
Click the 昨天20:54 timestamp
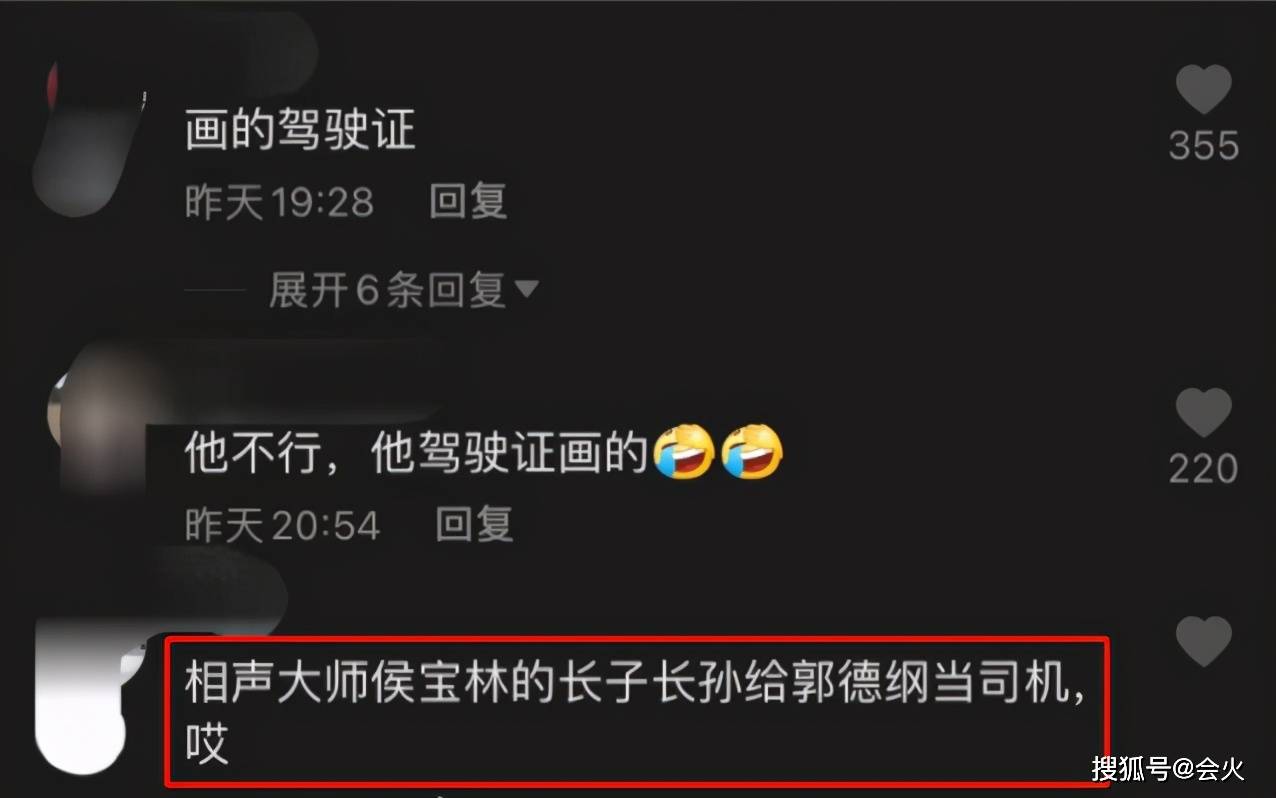click(283, 525)
